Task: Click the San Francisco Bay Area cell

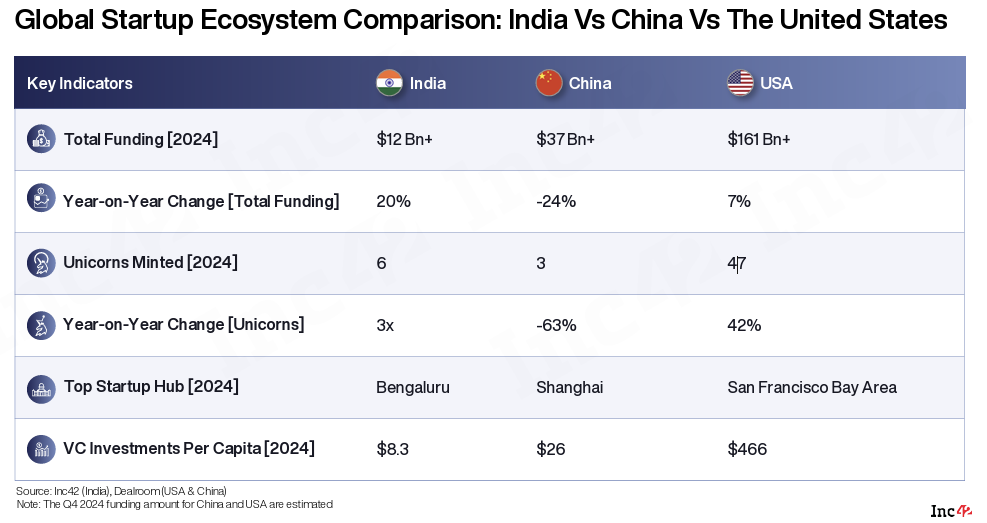Action: (812, 387)
